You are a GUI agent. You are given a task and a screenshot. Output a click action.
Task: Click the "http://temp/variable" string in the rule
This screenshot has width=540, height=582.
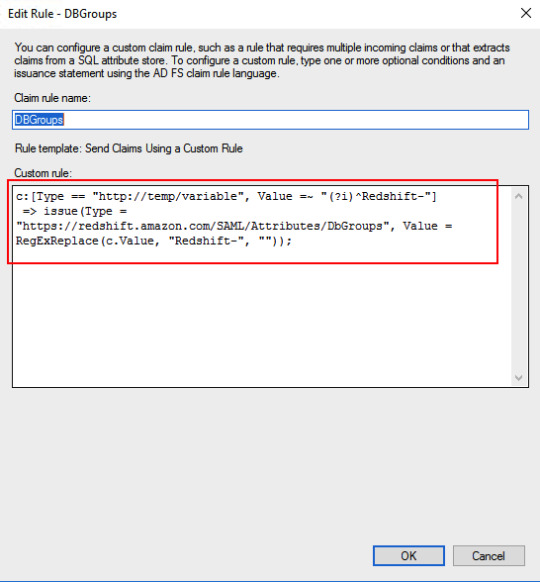[168, 196]
